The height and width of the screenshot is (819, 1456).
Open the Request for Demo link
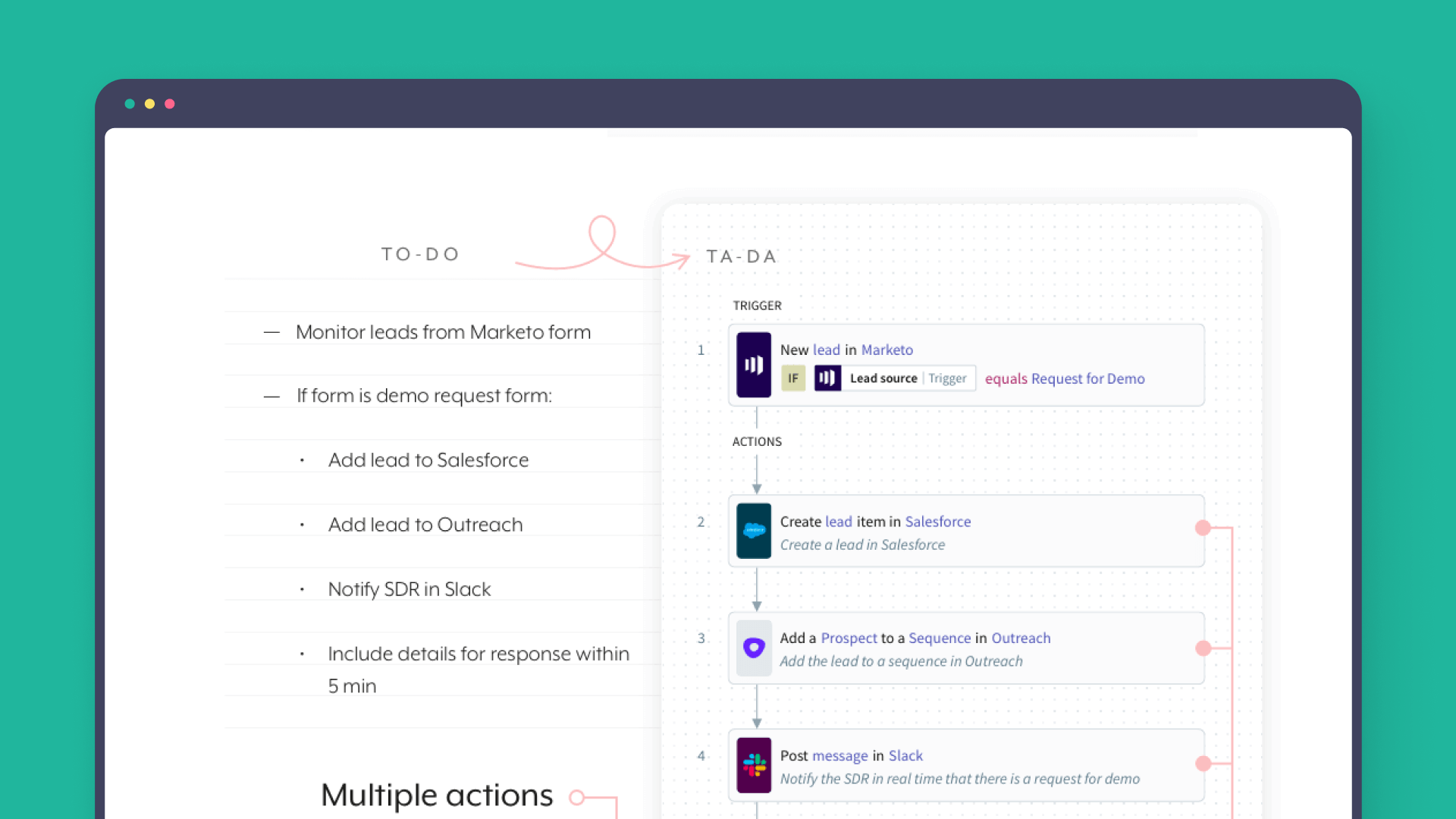[x=1088, y=378]
